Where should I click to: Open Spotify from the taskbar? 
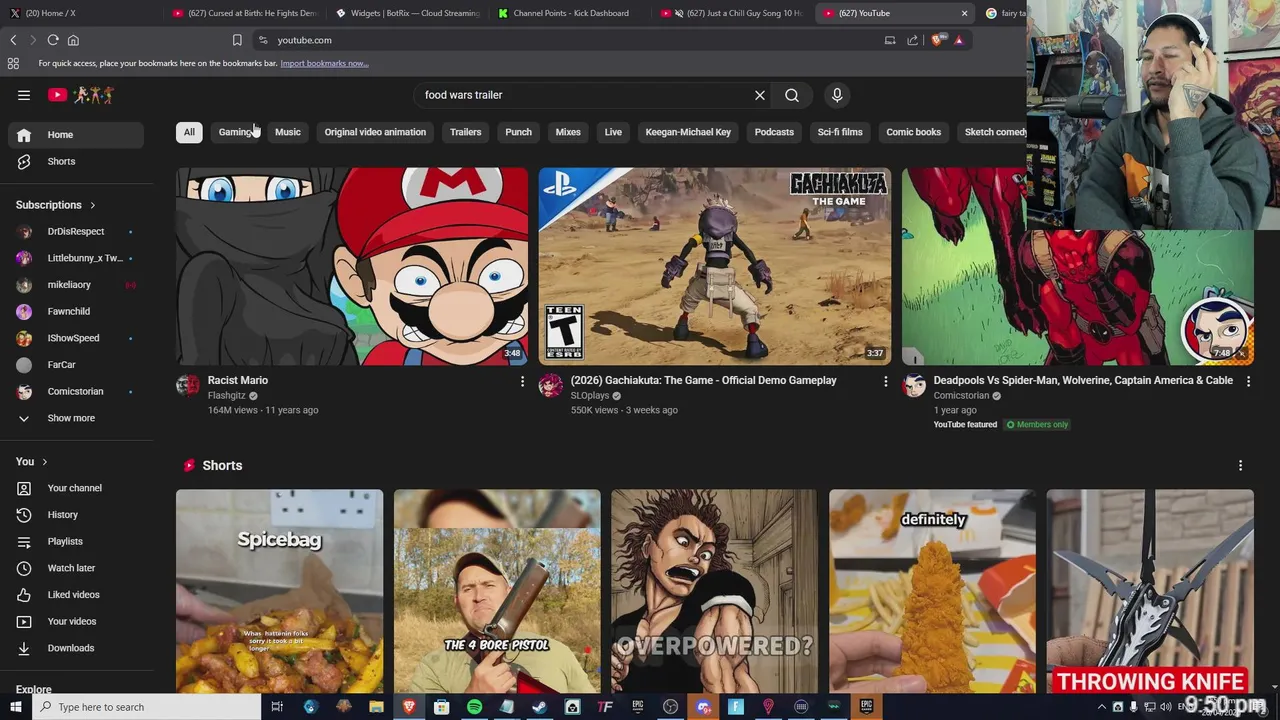(x=474, y=707)
